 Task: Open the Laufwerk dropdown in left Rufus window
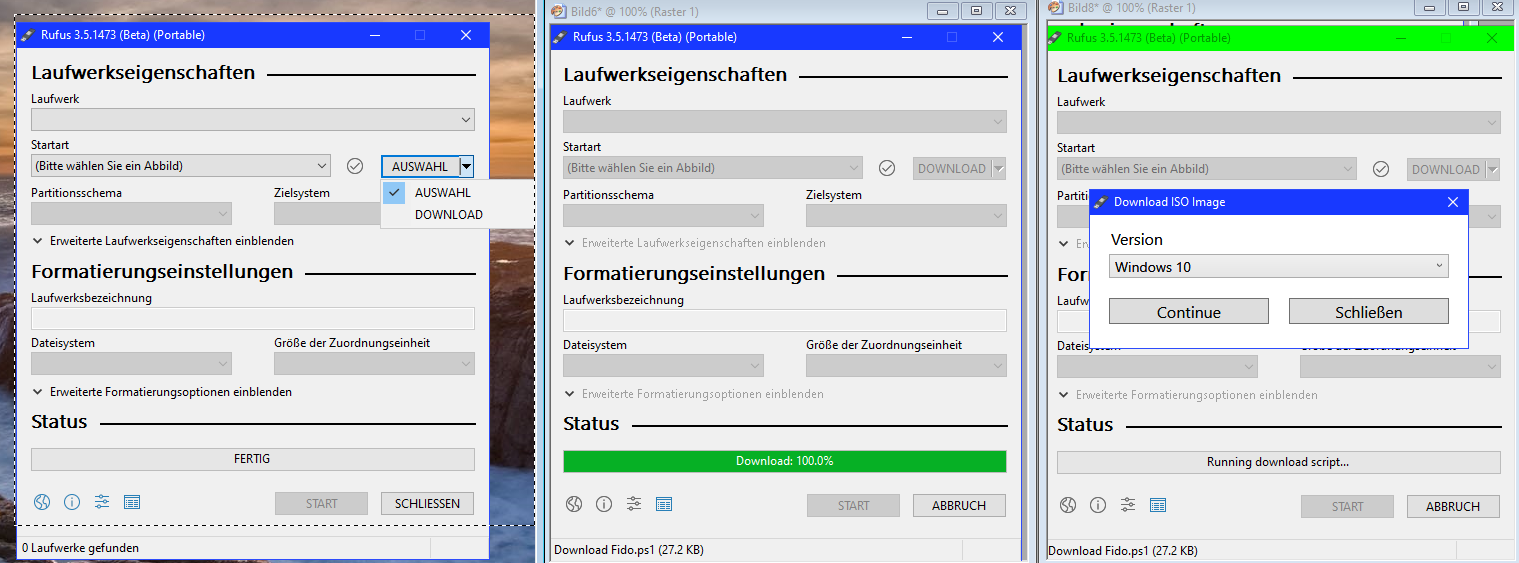click(253, 120)
